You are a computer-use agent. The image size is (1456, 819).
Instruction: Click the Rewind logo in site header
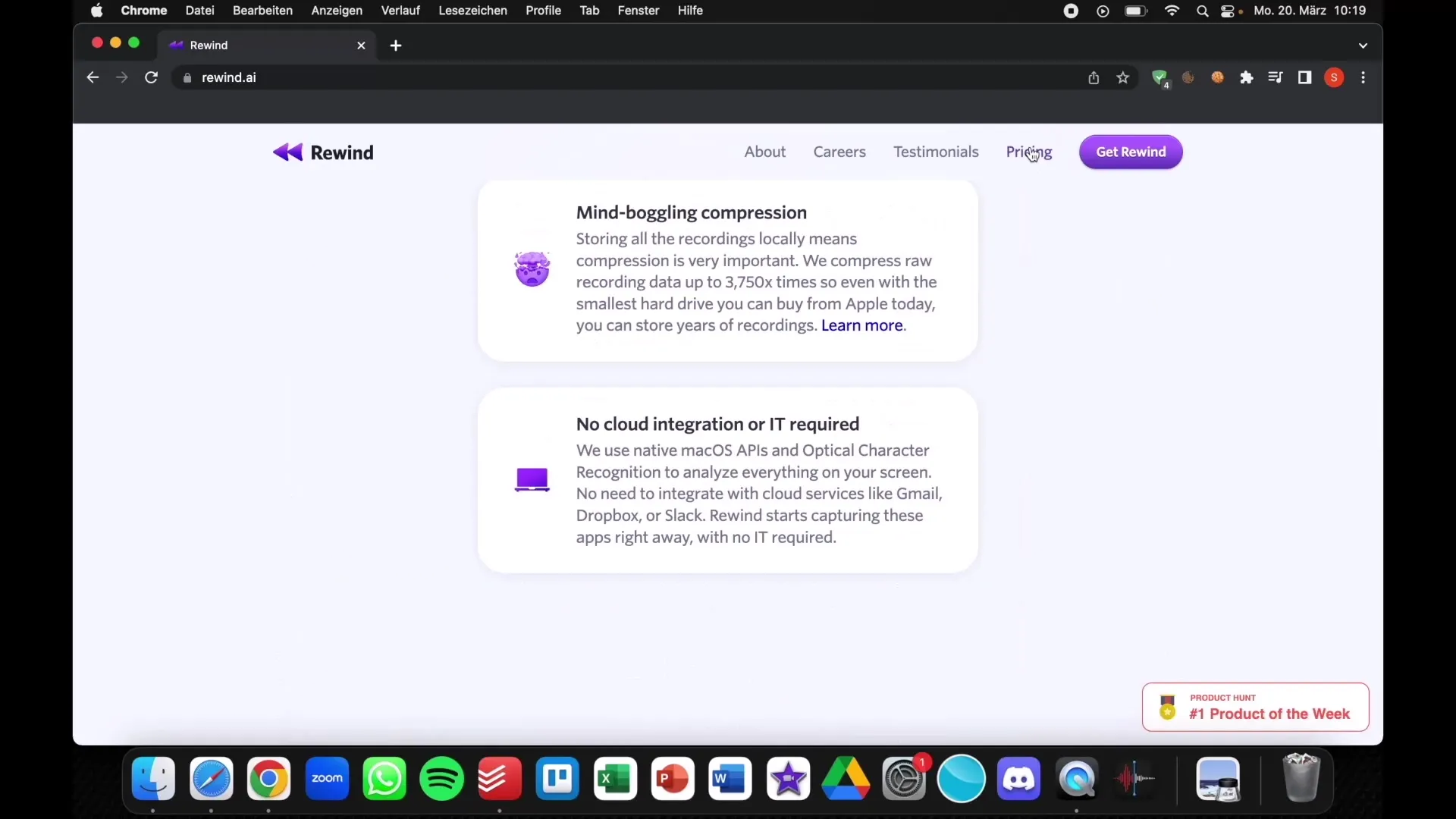pos(323,152)
